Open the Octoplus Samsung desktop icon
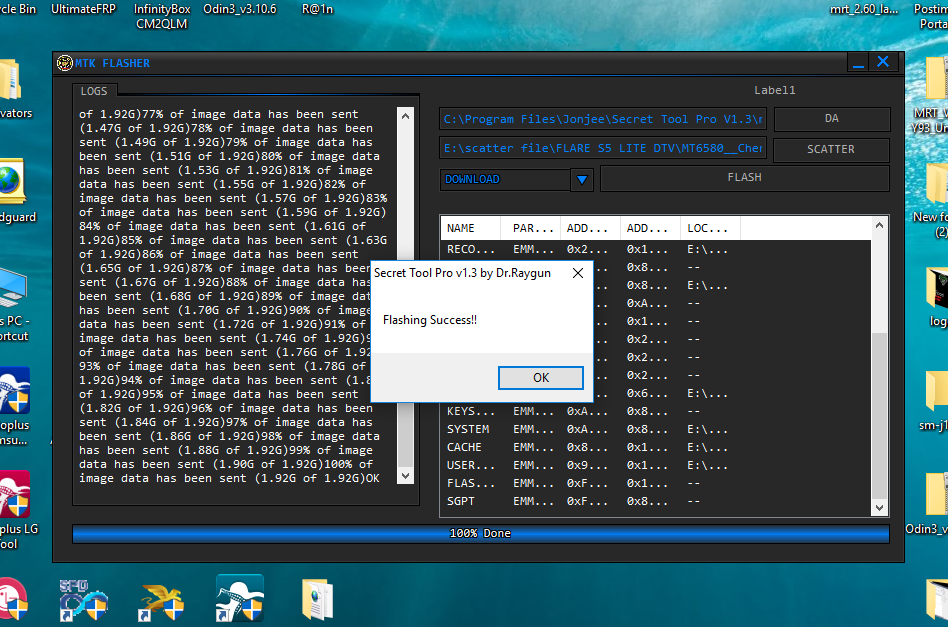The image size is (948, 627). pos(15,406)
